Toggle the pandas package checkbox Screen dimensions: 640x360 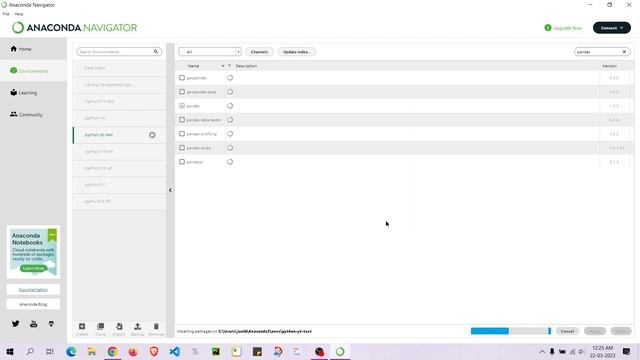(182, 106)
